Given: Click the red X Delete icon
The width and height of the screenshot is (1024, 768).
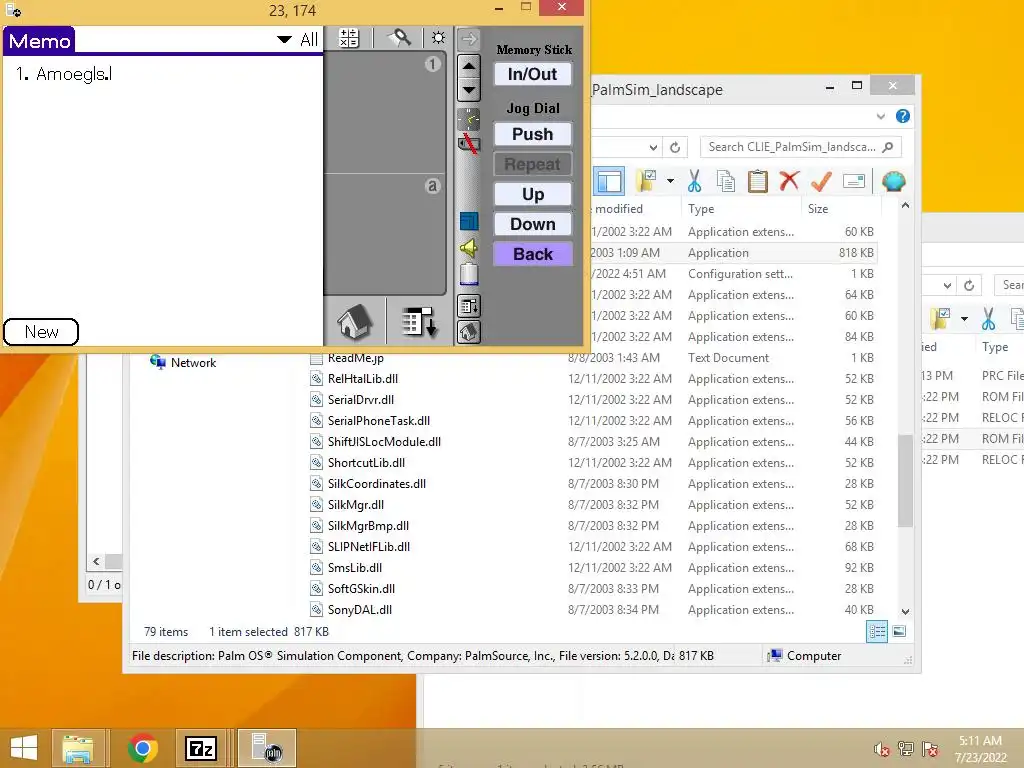Looking at the screenshot, I should tap(789, 180).
